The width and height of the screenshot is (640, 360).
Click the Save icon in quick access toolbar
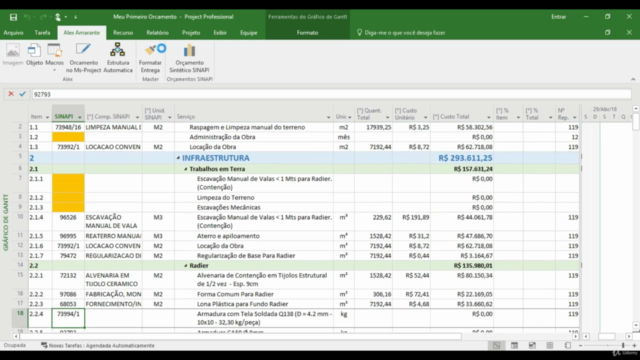(x=13, y=17)
